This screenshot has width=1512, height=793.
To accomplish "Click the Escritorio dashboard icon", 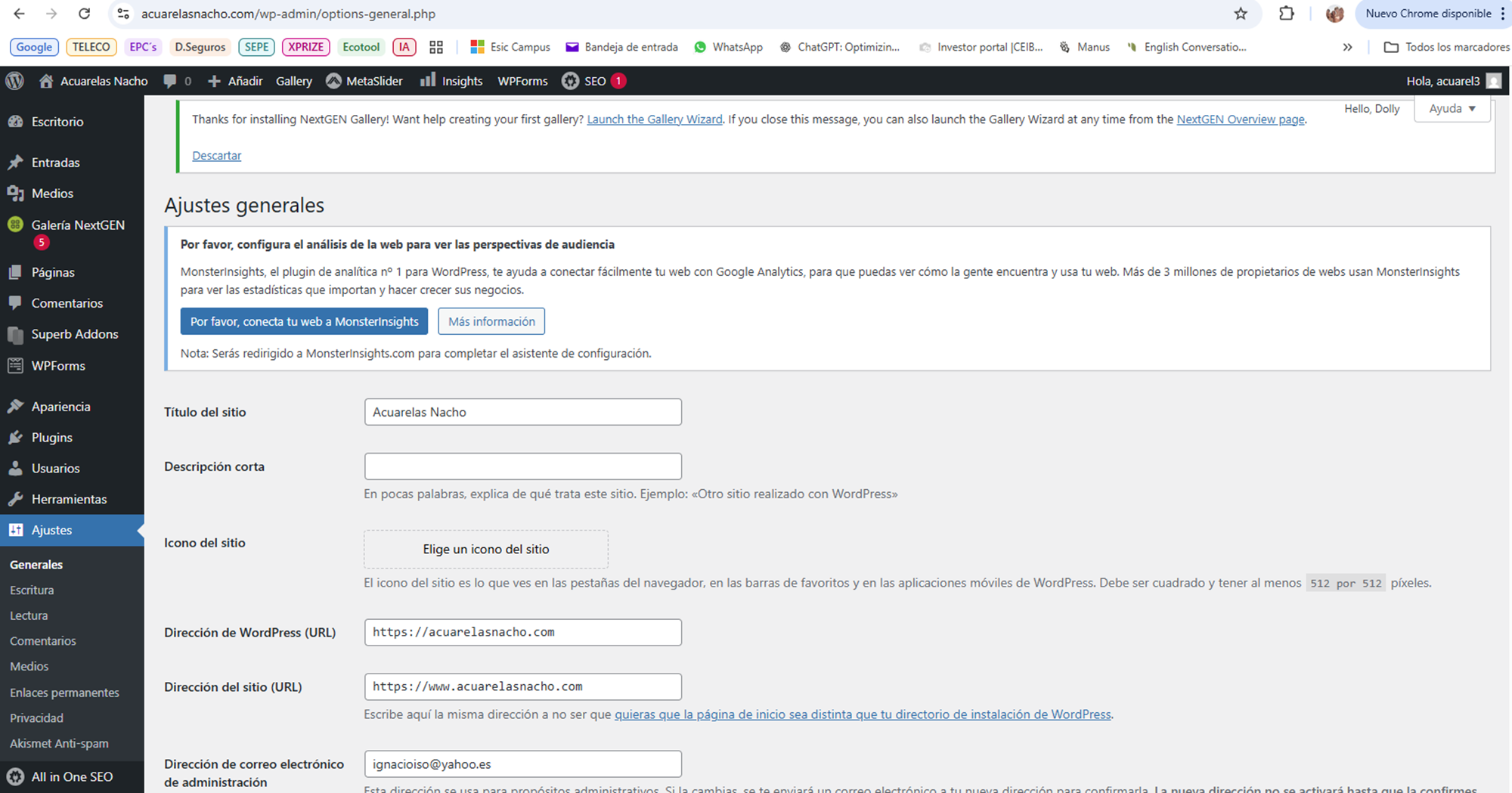I will click(15, 122).
